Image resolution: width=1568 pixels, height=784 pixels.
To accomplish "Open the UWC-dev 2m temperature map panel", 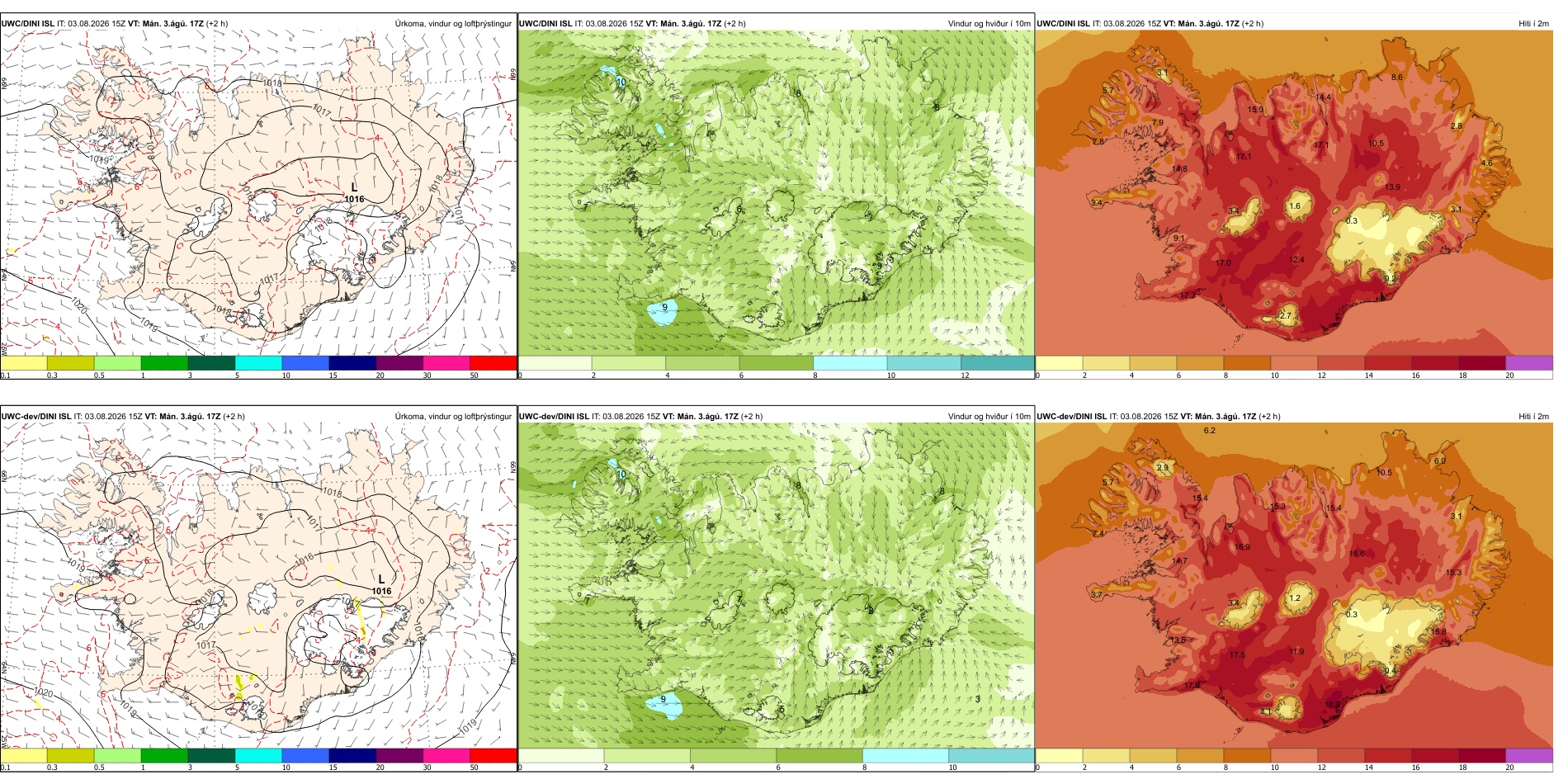I will click(1294, 586).
